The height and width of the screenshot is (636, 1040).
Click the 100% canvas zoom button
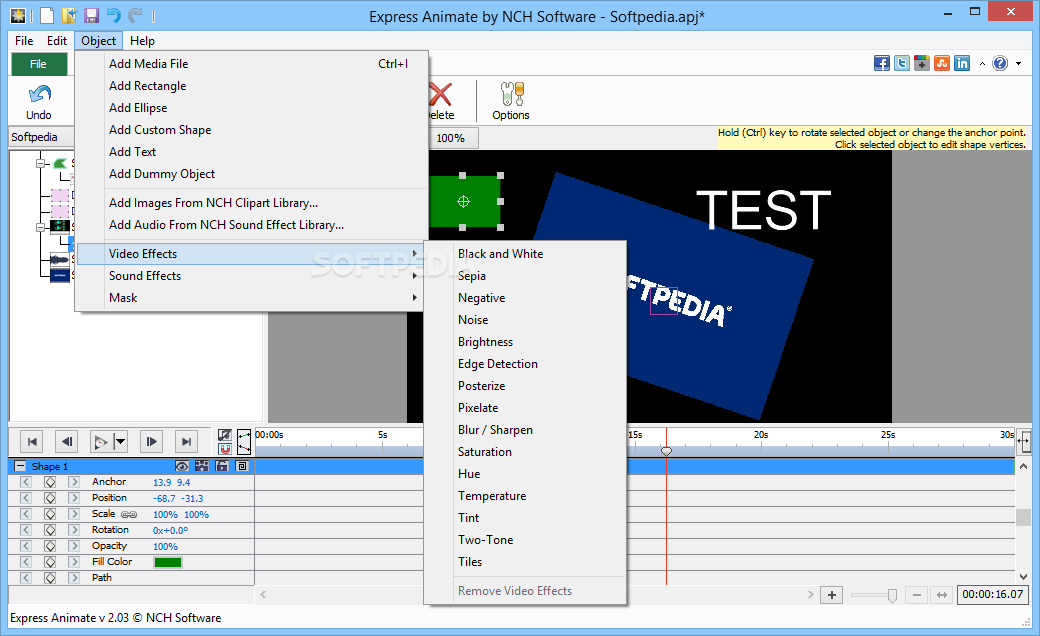tap(450, 138)
